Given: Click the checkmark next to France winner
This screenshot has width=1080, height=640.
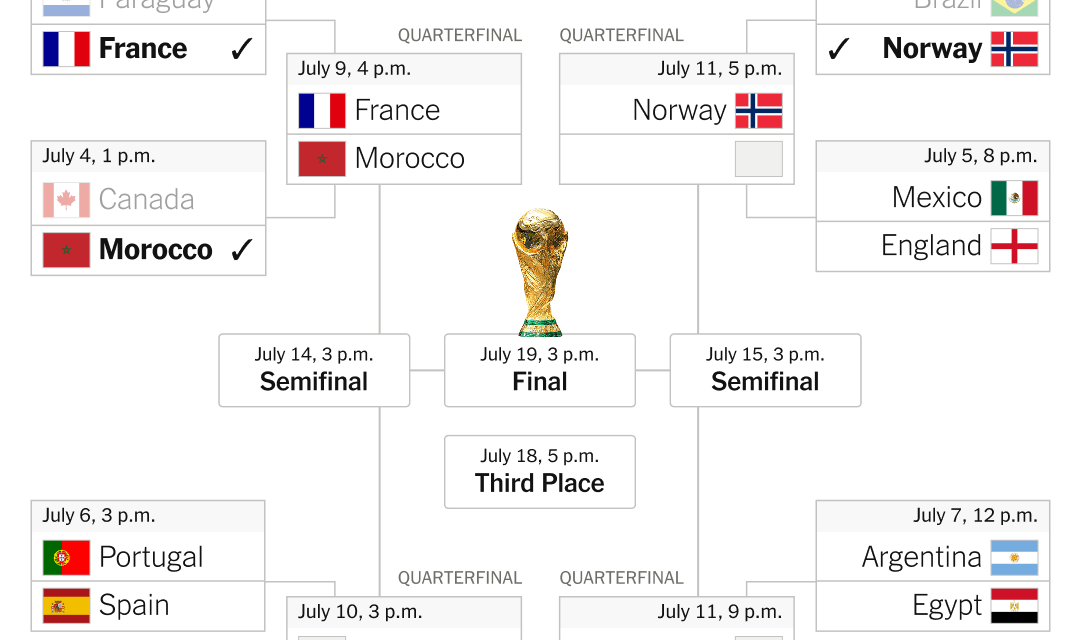Looking at the screenshot, I should point(241,49).
